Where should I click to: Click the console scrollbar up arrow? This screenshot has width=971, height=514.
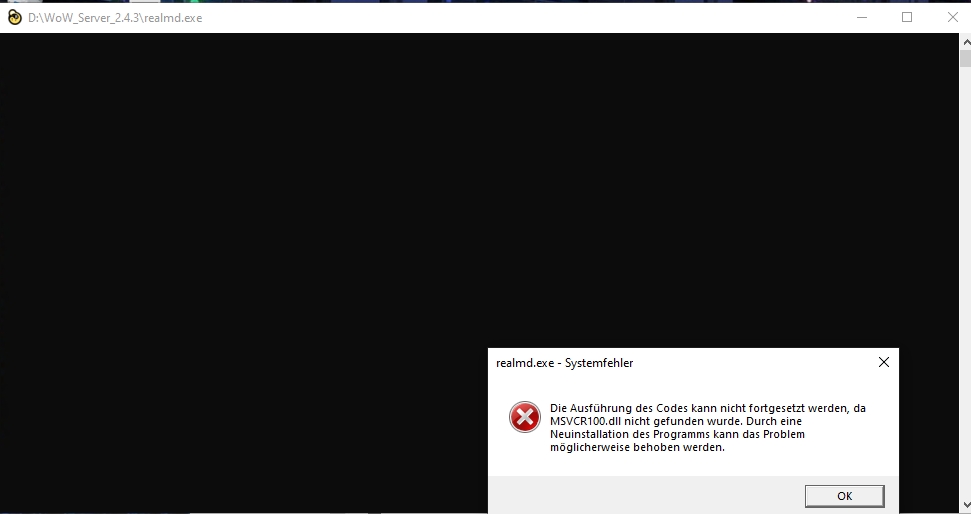point(965,41)
